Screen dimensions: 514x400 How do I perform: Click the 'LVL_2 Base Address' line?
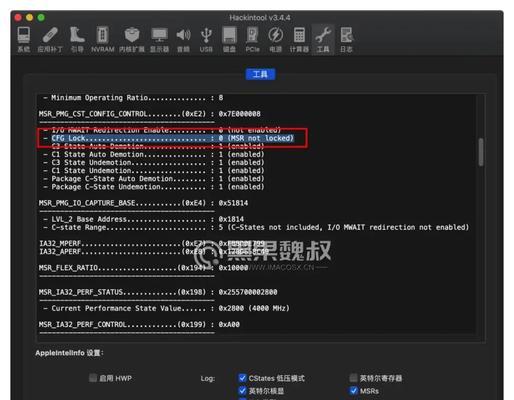pyautogui.click(x=143, y=219)
